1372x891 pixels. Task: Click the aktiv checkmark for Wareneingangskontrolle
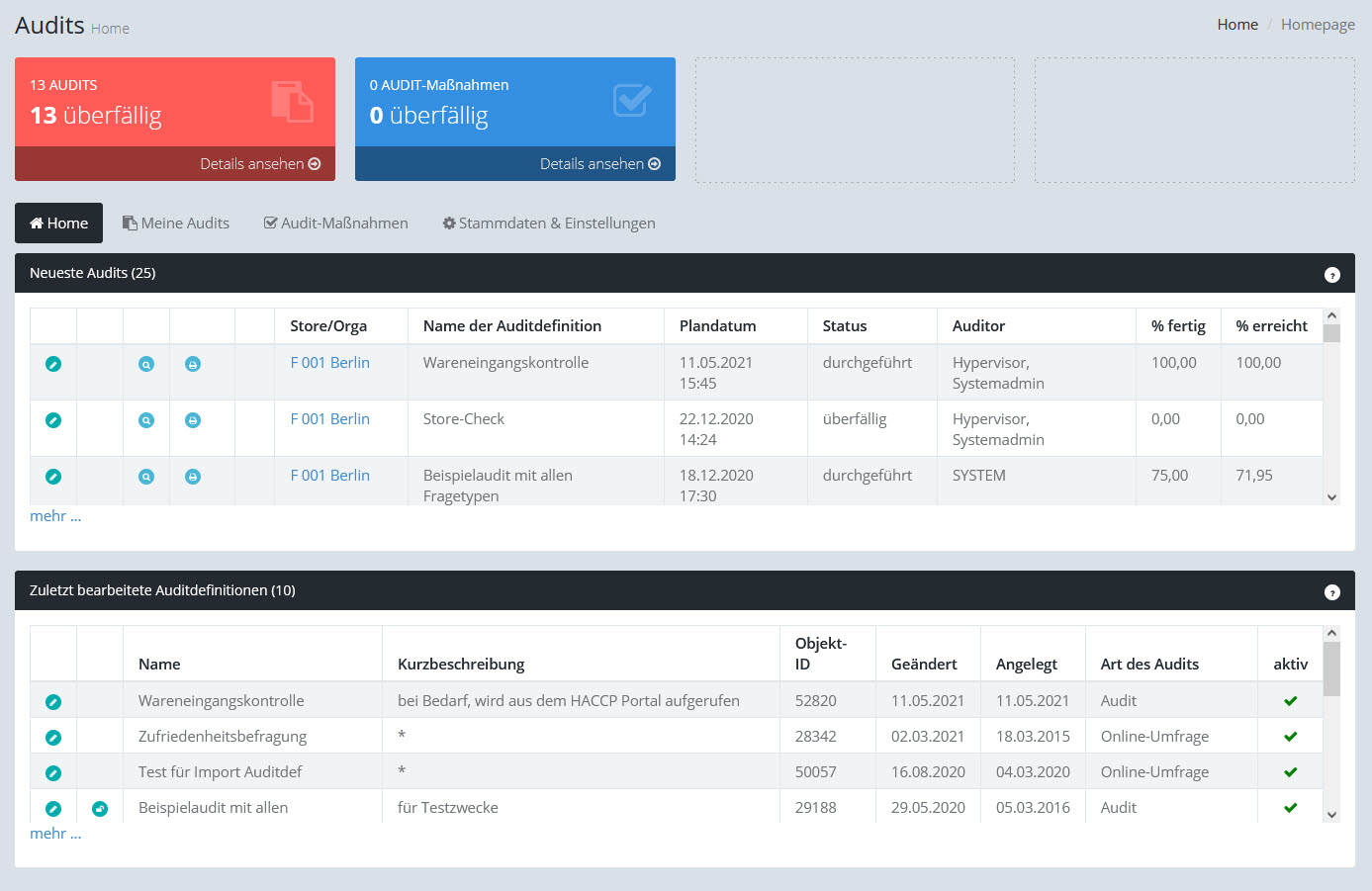click(x=1290, y=701)
